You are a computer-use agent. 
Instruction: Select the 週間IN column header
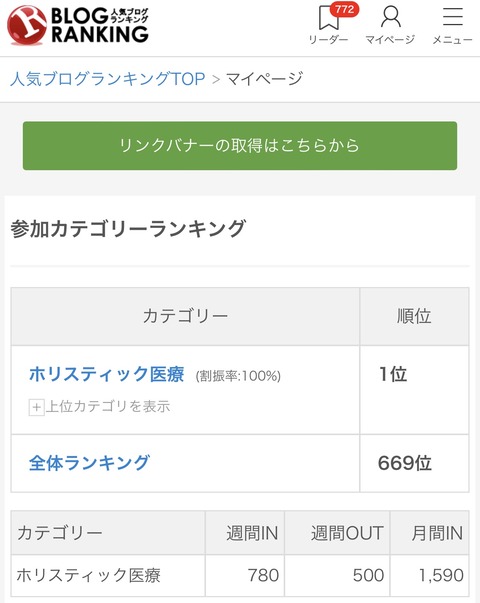[x=245, y=533]
